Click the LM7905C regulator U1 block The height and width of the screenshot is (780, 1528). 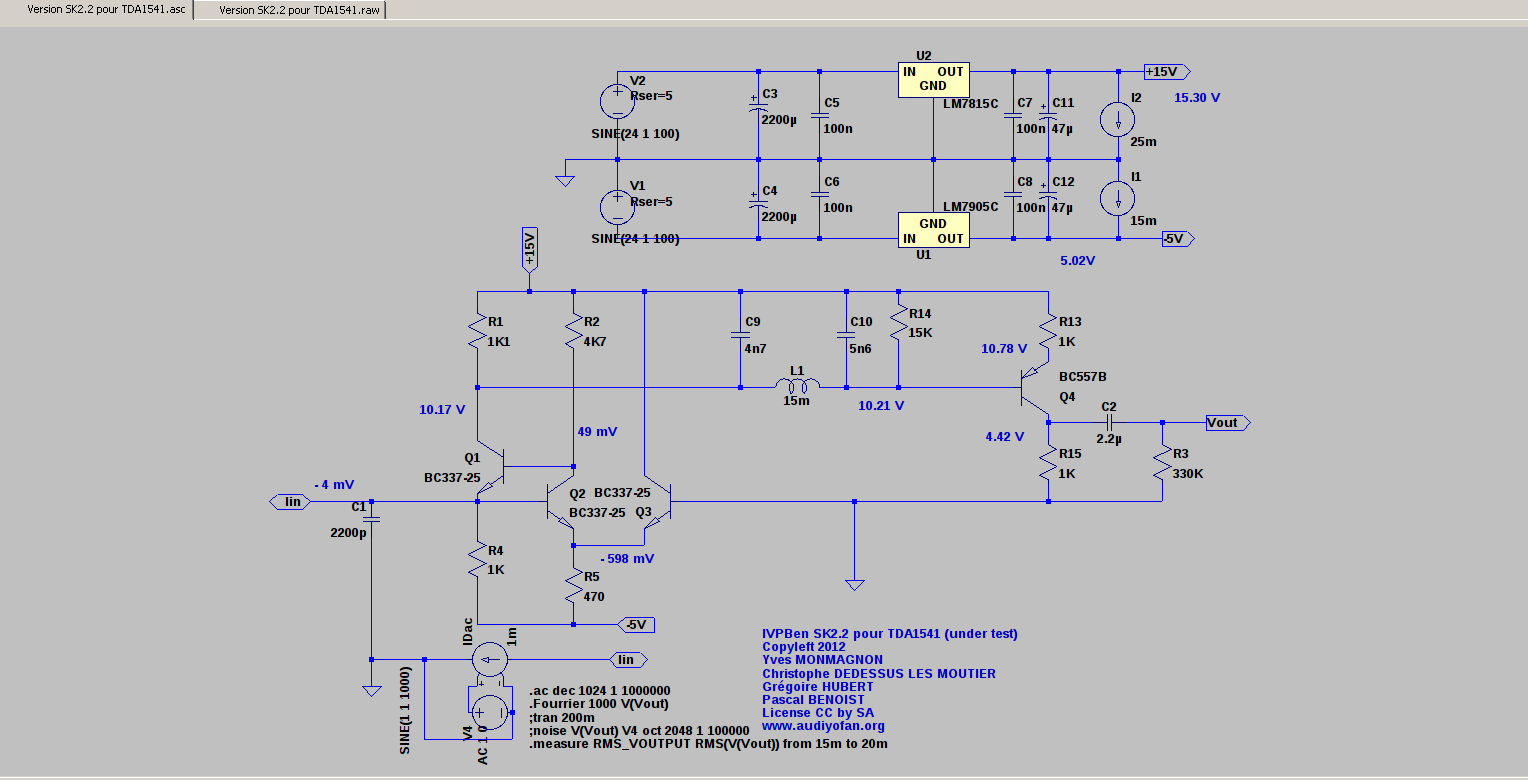(x=934, y=230)
